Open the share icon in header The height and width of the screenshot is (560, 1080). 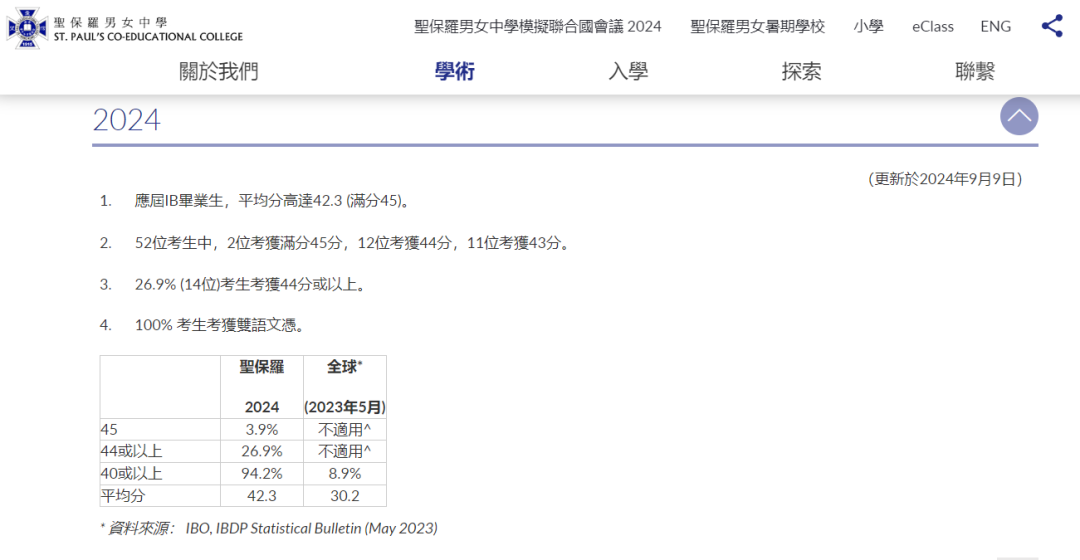(x=1051, y=27)
